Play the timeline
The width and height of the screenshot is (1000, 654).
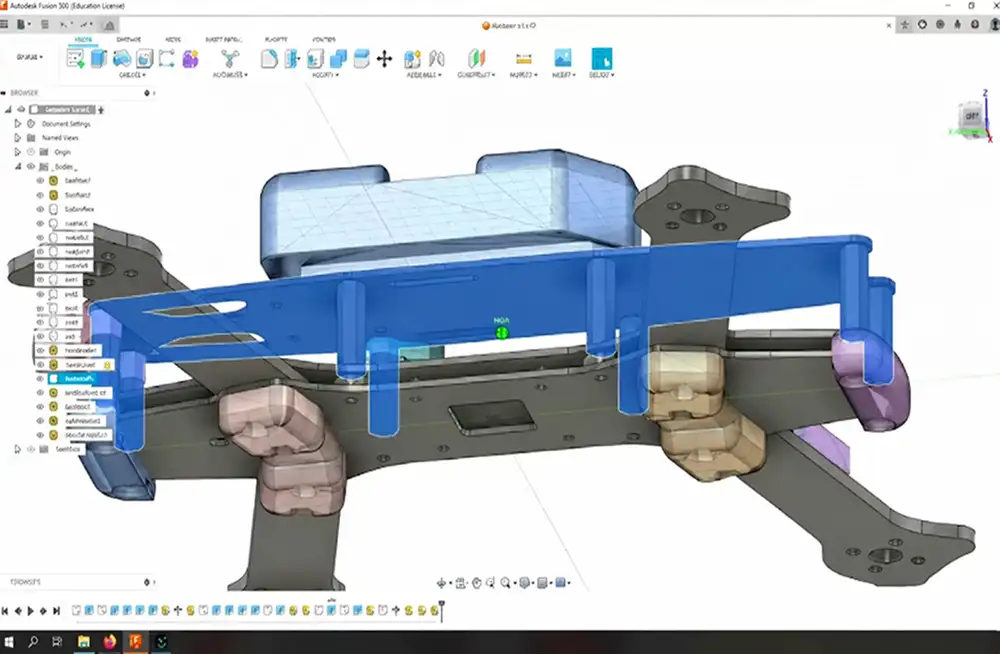pyautogui.click(x=31, y=611)
